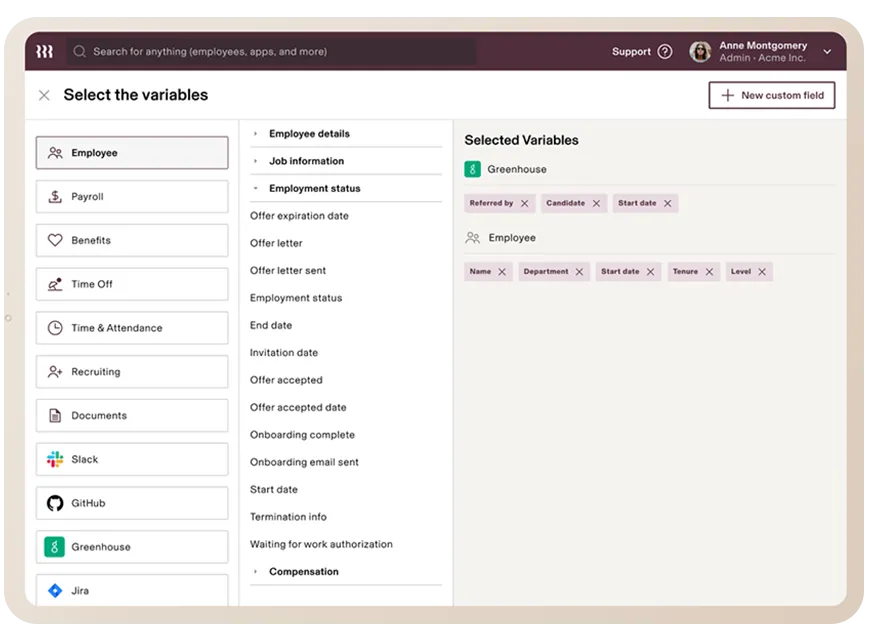Choose the Offer accepted date variable

pos(298,407)
